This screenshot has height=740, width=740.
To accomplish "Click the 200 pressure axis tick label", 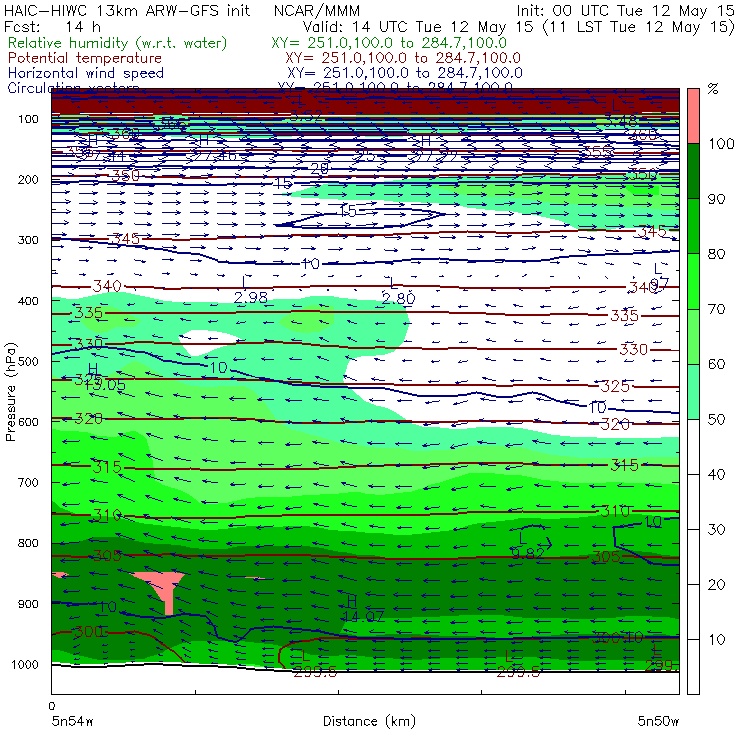I will (x=28, y=179).
